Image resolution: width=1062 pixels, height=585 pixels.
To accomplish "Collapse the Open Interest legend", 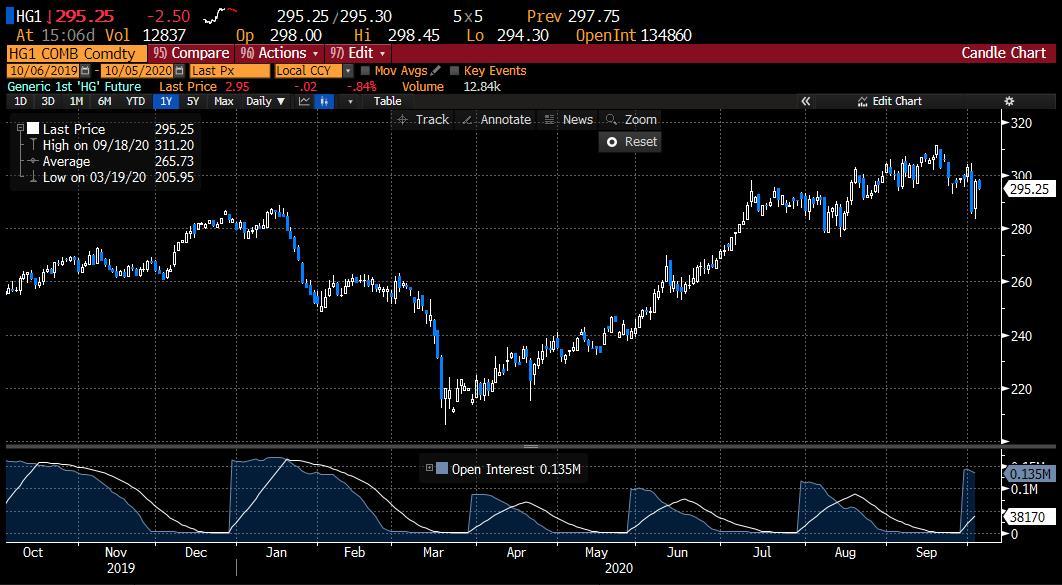I will pyautogui.click(x=429, y=468).
